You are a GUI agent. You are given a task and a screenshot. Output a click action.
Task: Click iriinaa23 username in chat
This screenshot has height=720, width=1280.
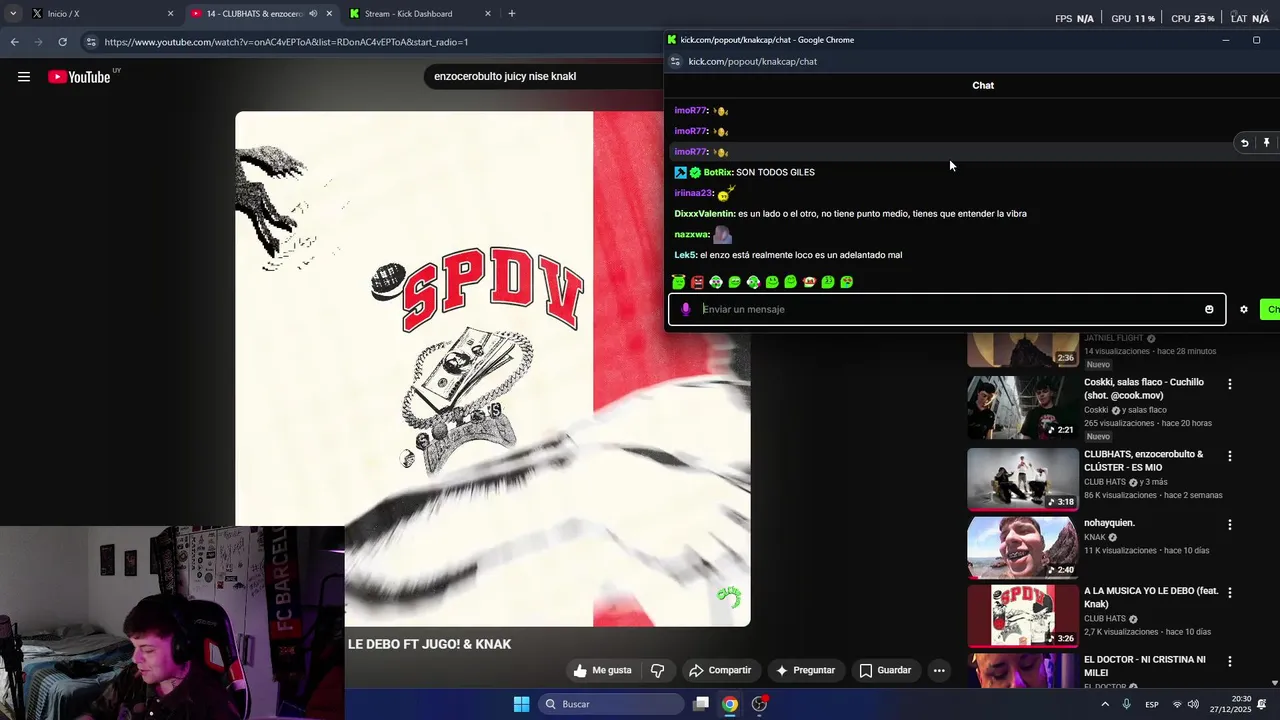click(693, 193)
